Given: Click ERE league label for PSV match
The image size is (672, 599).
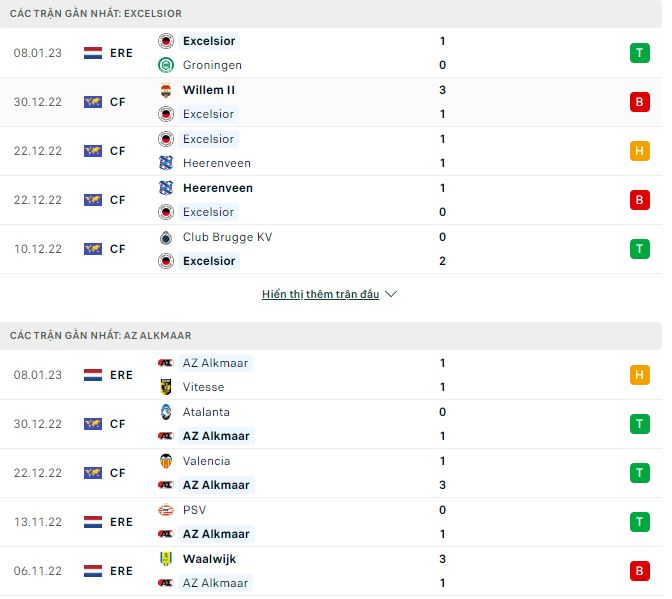Looking at the screenshot, I should pos(122,522).
